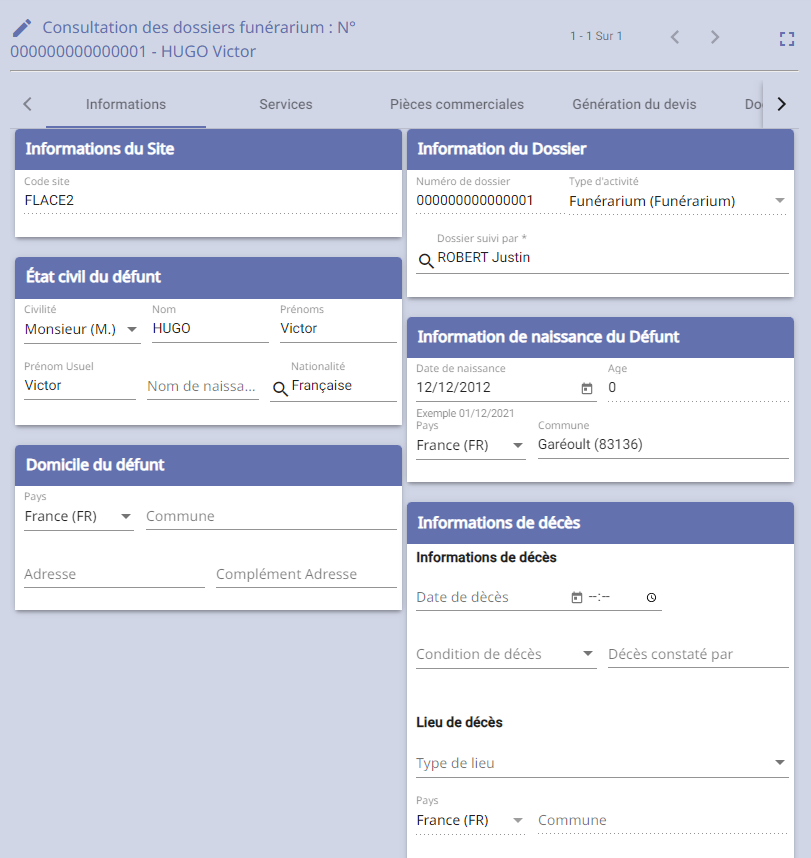The image size is (811, 858).
Task: Click Commune field in Lieu de décès
Action: click(663, 821)
